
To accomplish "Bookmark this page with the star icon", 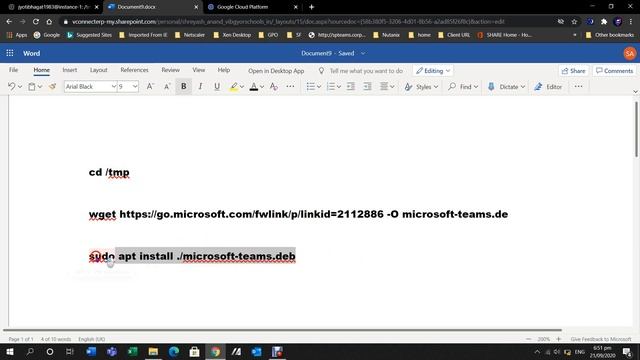I will point(574,22).
